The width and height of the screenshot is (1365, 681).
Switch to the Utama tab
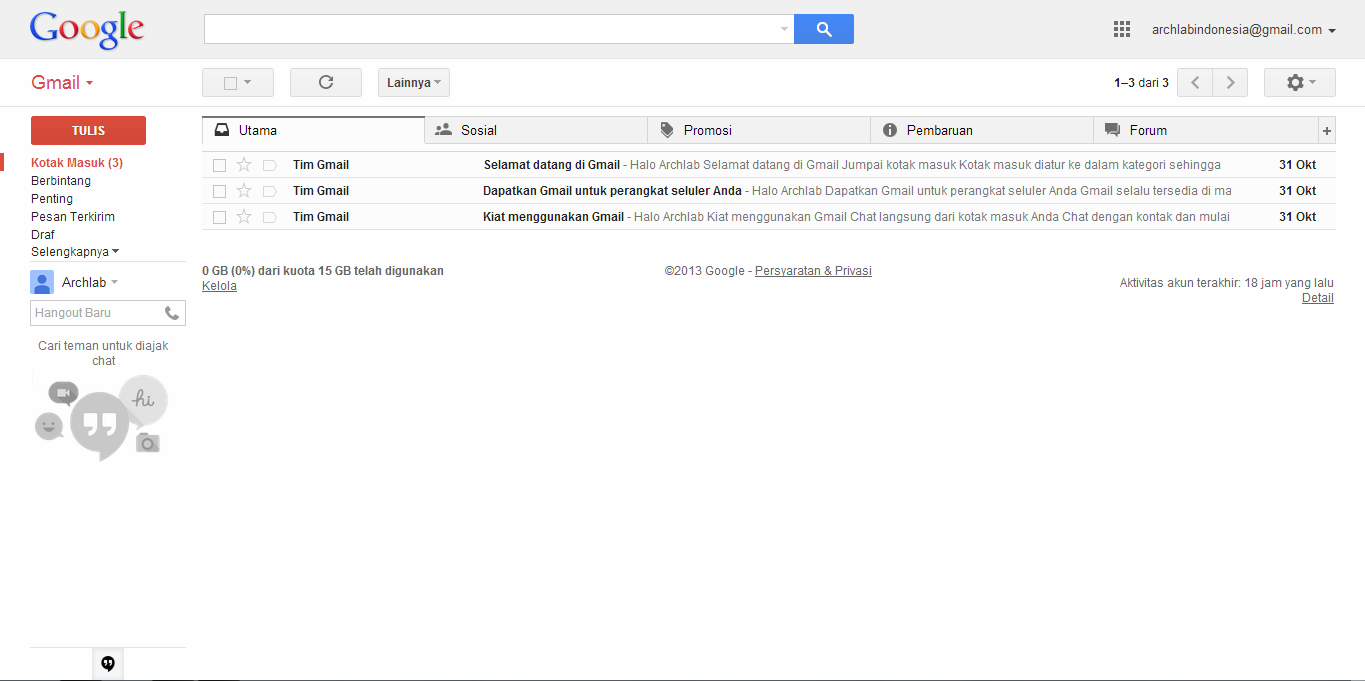(x=313, y=130)
